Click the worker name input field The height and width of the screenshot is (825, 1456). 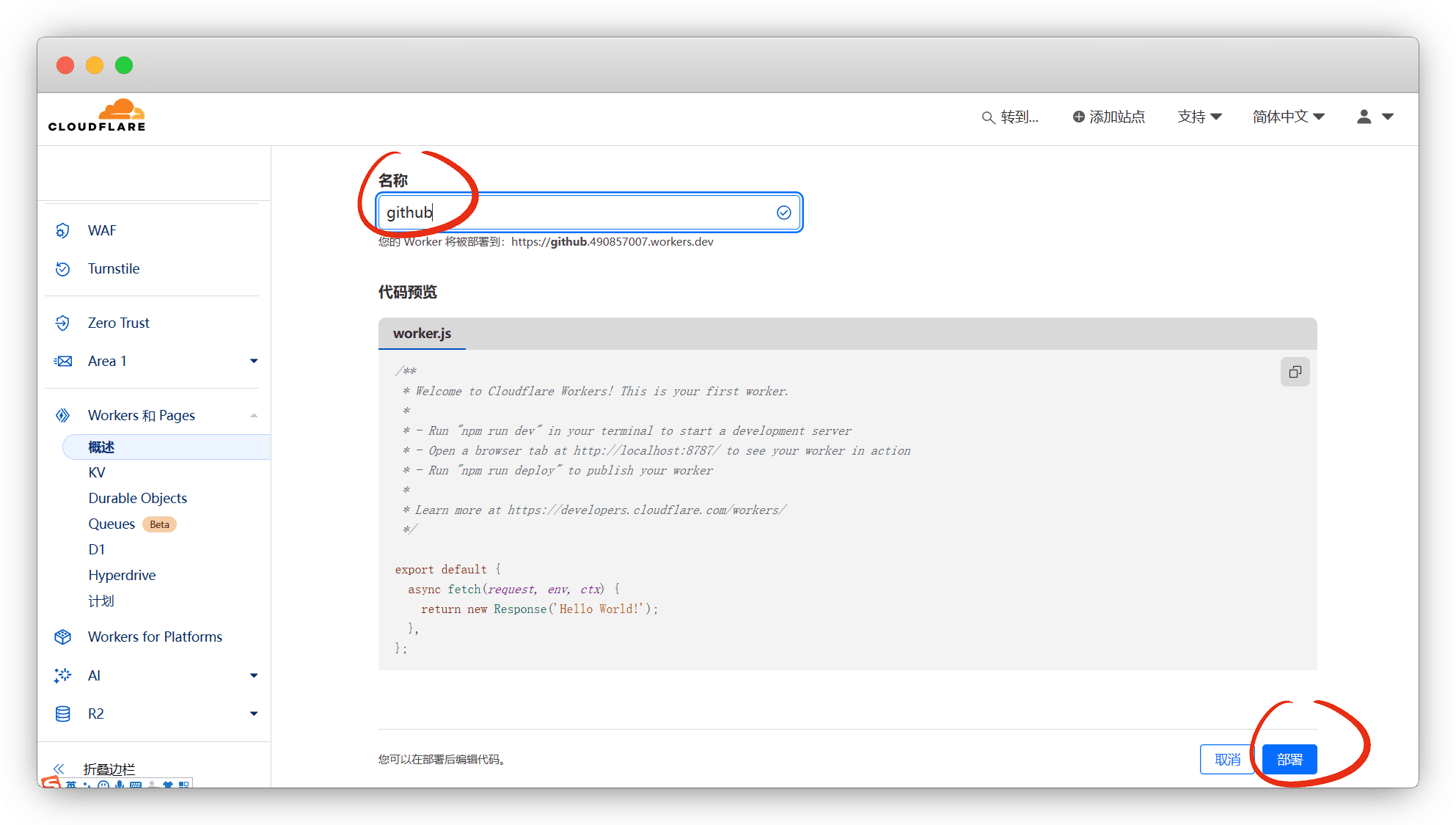[590, 213]
